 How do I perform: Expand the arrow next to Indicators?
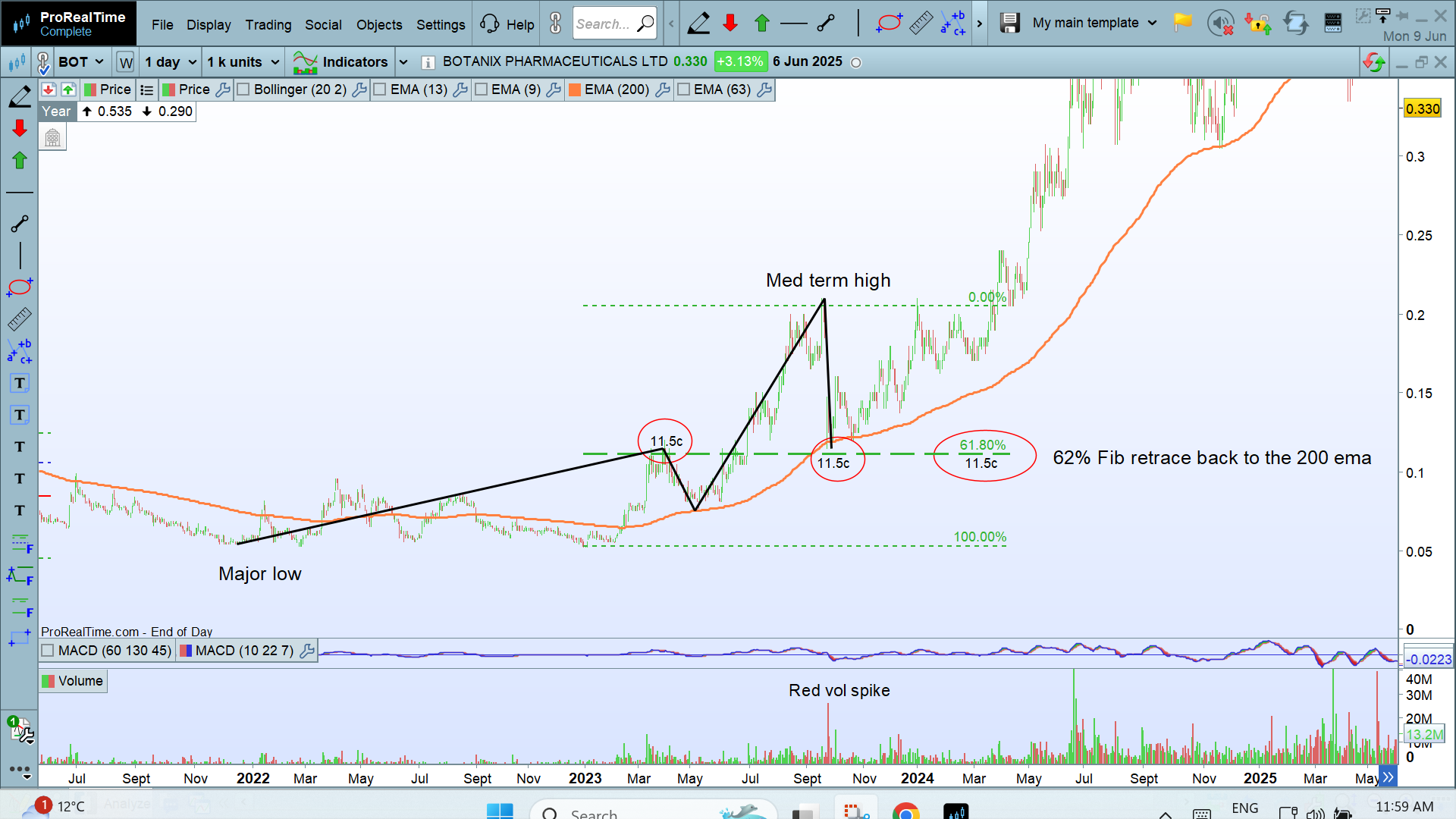(x=403, y=62)
